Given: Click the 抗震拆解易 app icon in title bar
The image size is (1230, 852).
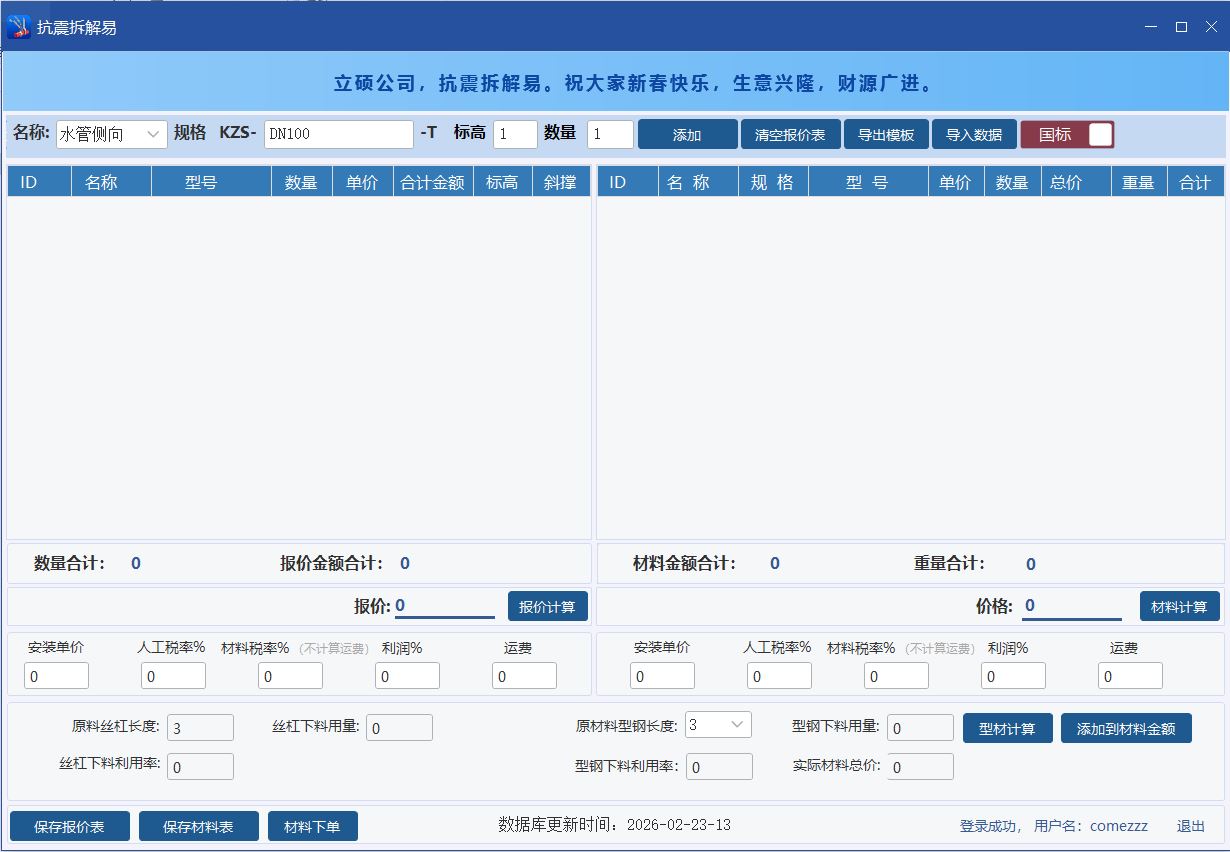Looking at the screenshot, I should click(16, 27).
